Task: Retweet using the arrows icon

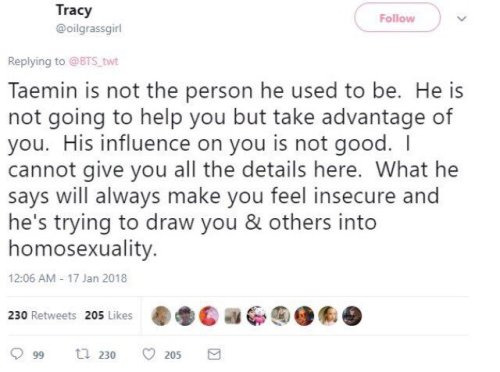Action: (x=82, y=354)
